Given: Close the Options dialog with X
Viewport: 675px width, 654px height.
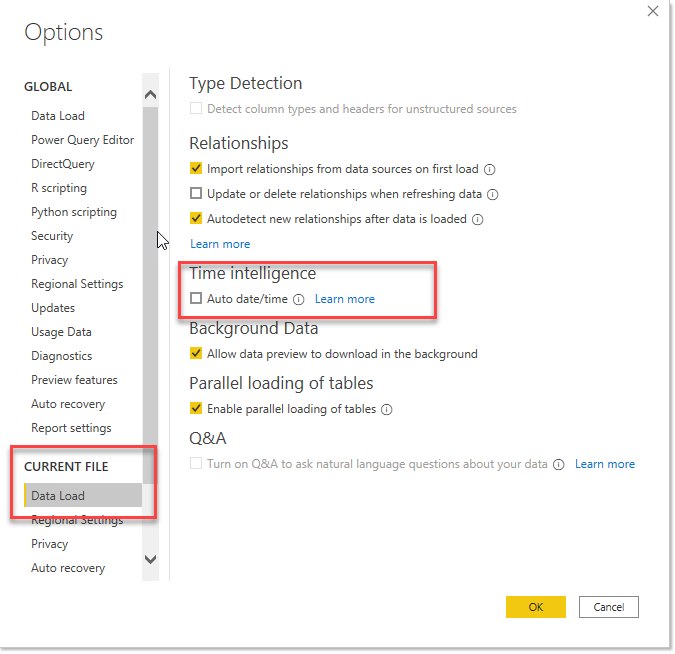Looking at the screenshot, I should pyautogui.click(x=653, y=11).
